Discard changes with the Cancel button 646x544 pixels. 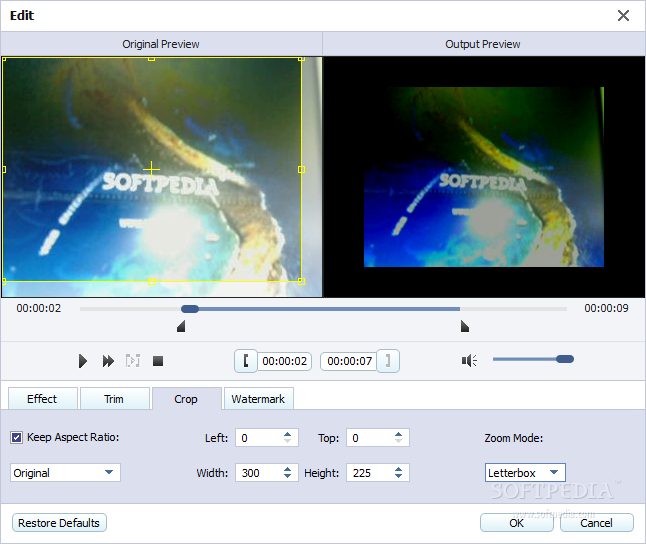(597, 523)
